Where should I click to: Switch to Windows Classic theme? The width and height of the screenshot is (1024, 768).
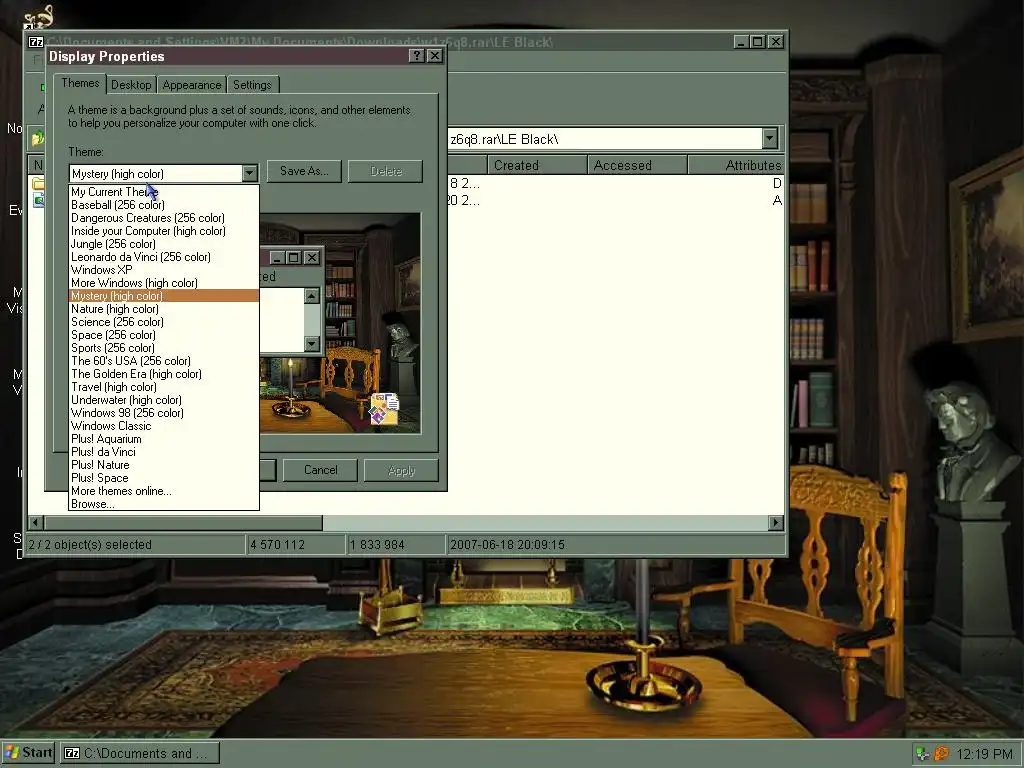tap(164, 426)
